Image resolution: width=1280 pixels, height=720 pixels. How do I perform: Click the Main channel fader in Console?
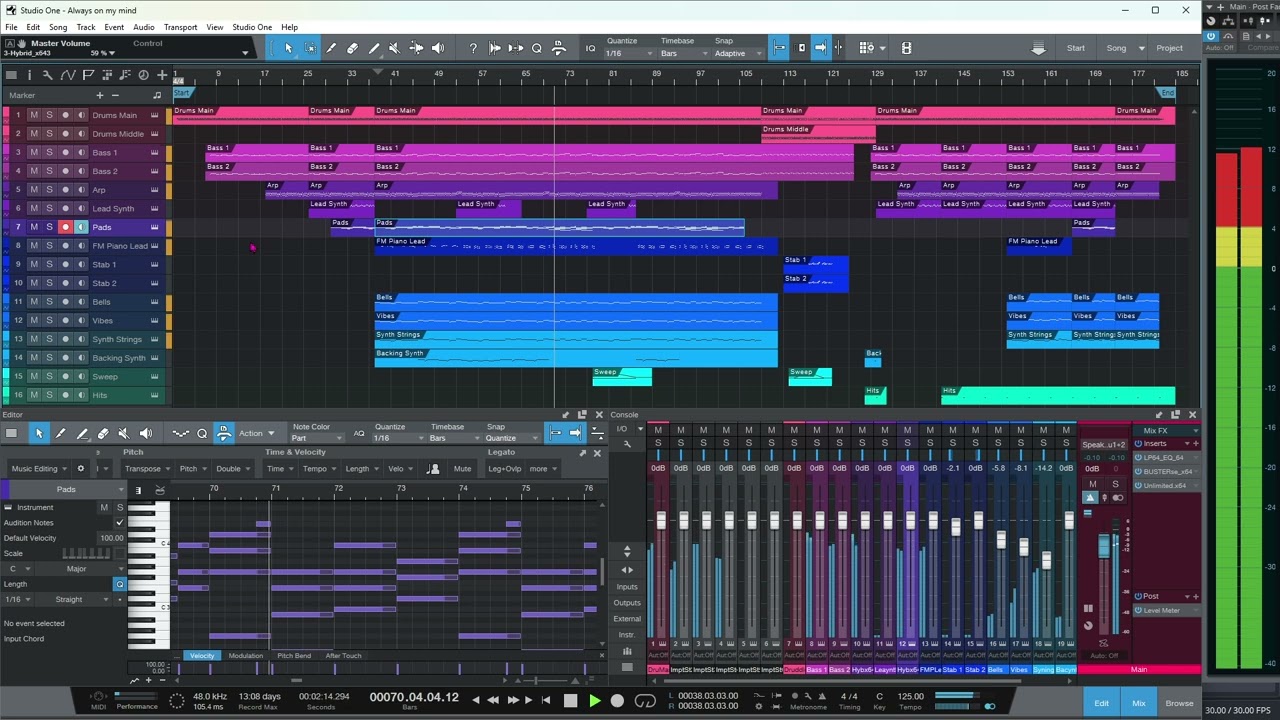click(x=1103, y=546)
